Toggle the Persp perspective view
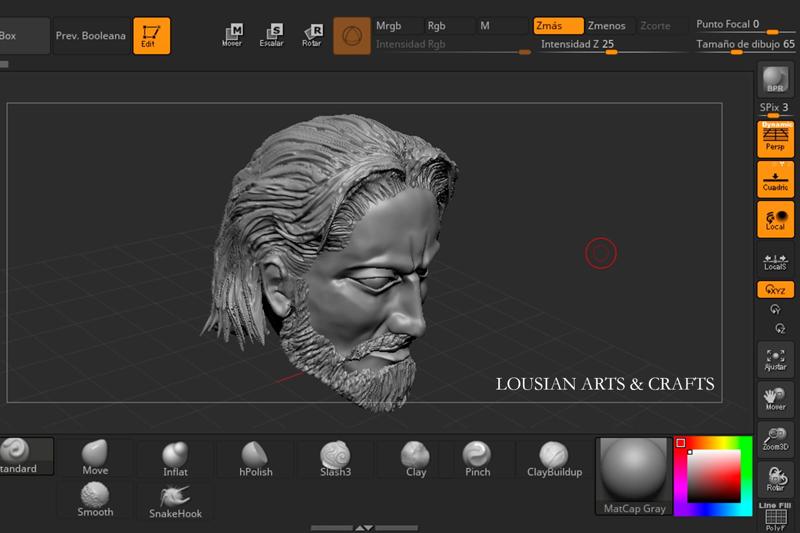Screen dimensions: 800x533 pos(775,138)
